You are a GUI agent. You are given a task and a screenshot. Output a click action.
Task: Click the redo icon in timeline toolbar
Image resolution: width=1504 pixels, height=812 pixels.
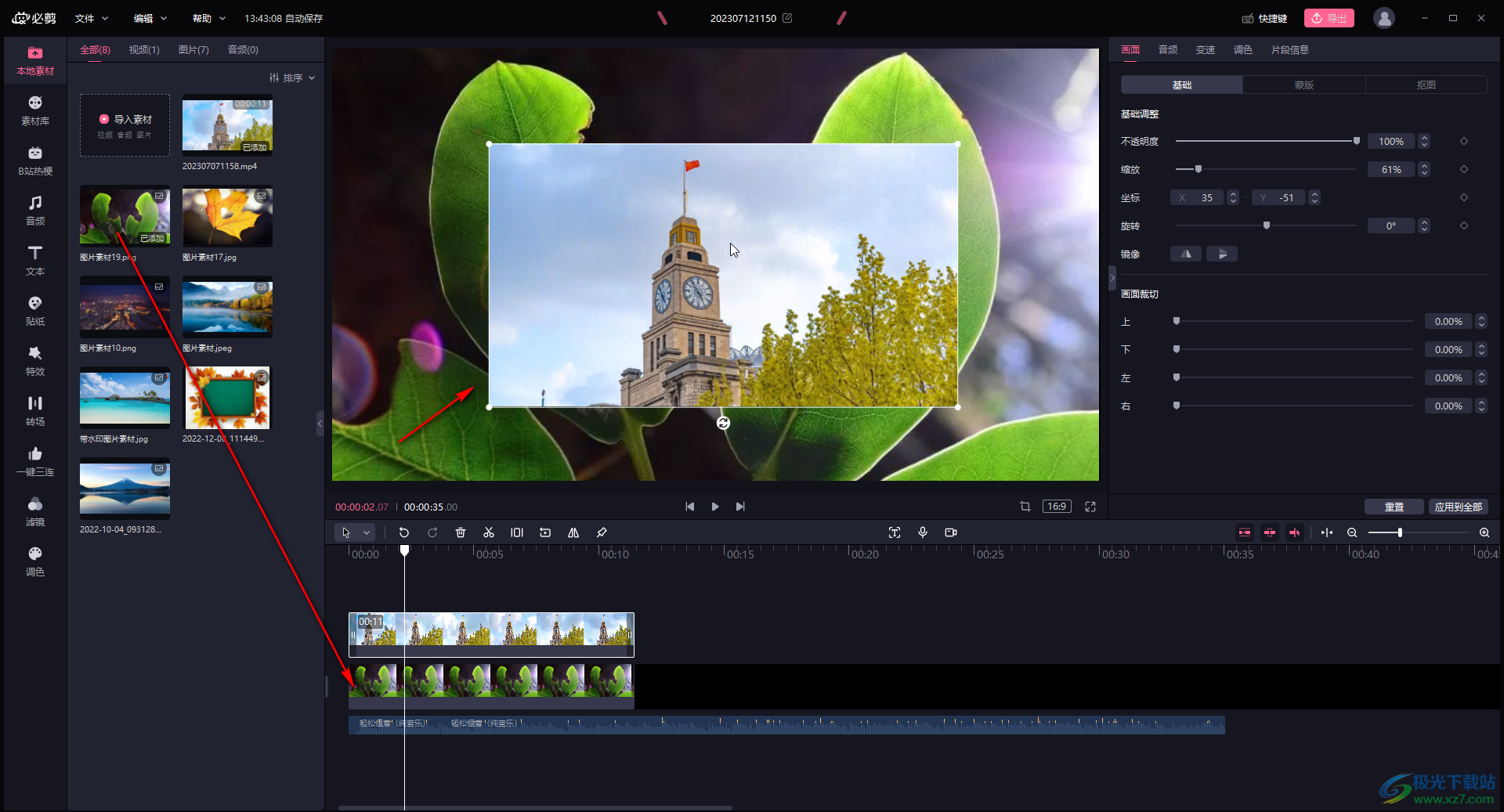coord(432,532)
